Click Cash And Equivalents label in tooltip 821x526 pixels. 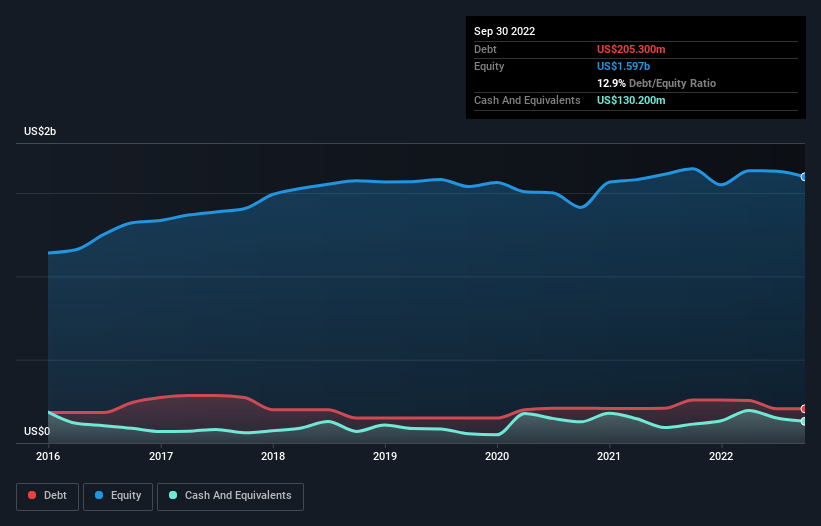[527, 100]
